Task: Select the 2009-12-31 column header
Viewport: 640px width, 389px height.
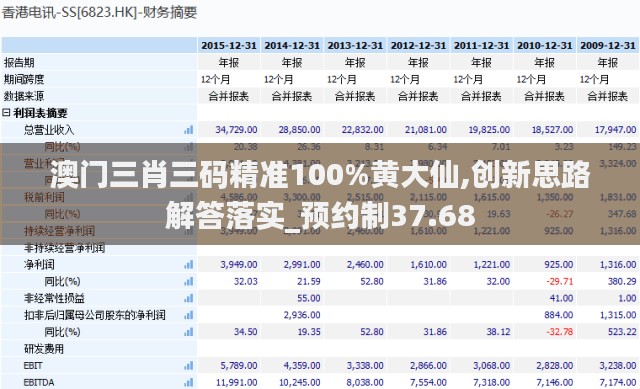Action: tap(608, 45)
